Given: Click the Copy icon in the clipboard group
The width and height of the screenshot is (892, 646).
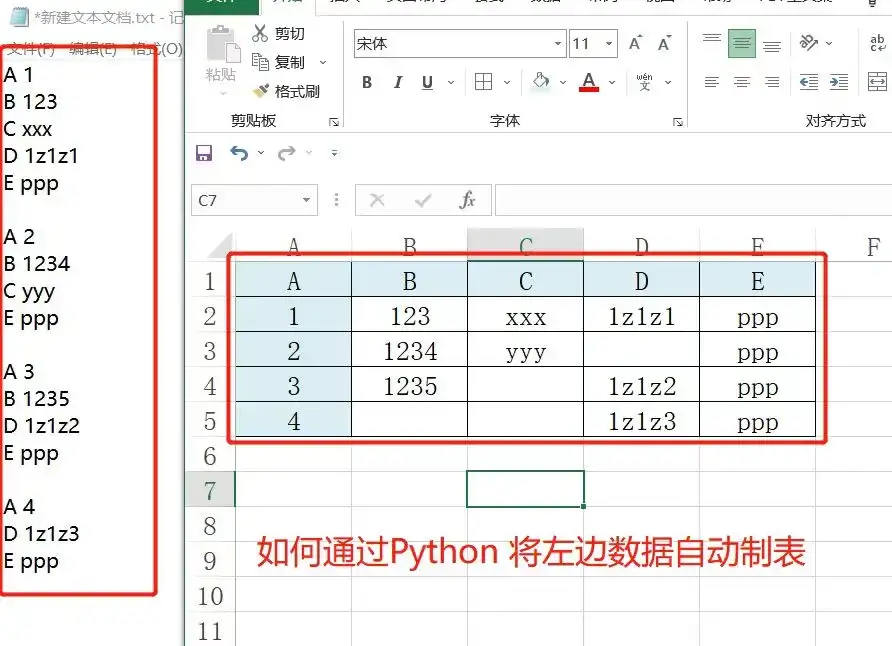Looking at the screenshot, I should point(260,61).
